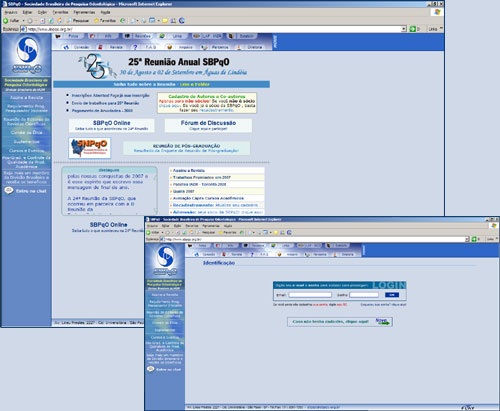The width and height of the screenshot is (500, 411).
Task: Click Print icon in rear window toolbar
Action: tap(144, 21)
